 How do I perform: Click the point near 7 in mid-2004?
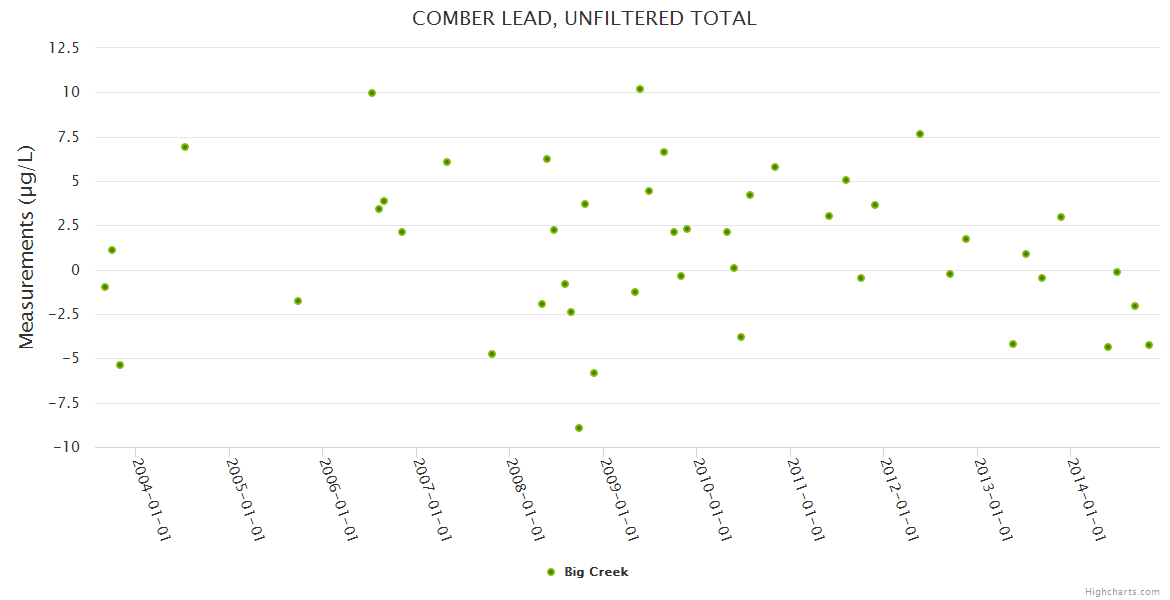click(x=185, y=147)
